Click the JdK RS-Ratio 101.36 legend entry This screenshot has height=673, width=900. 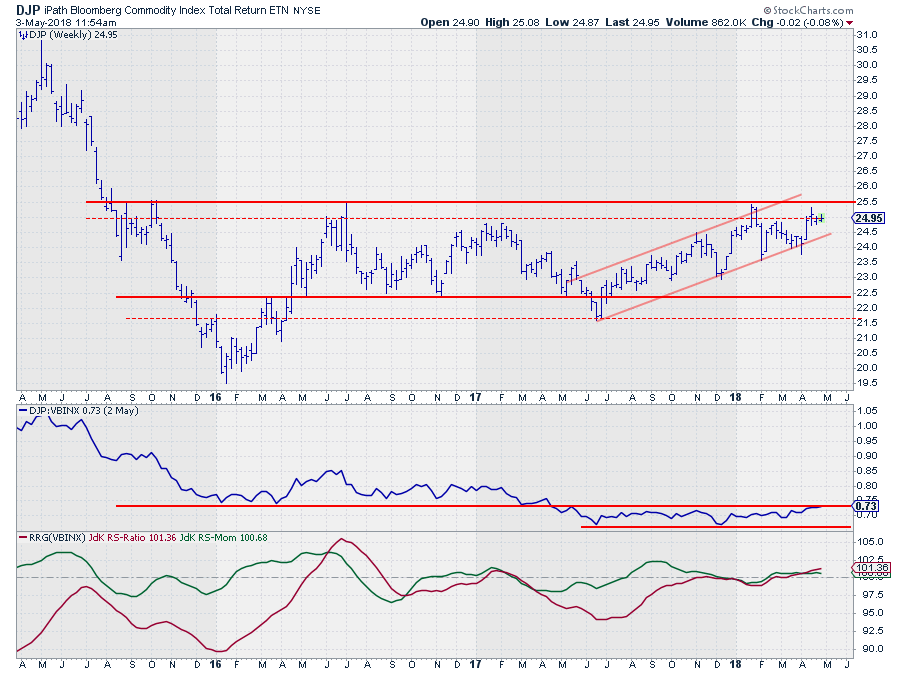coord(133,538)
